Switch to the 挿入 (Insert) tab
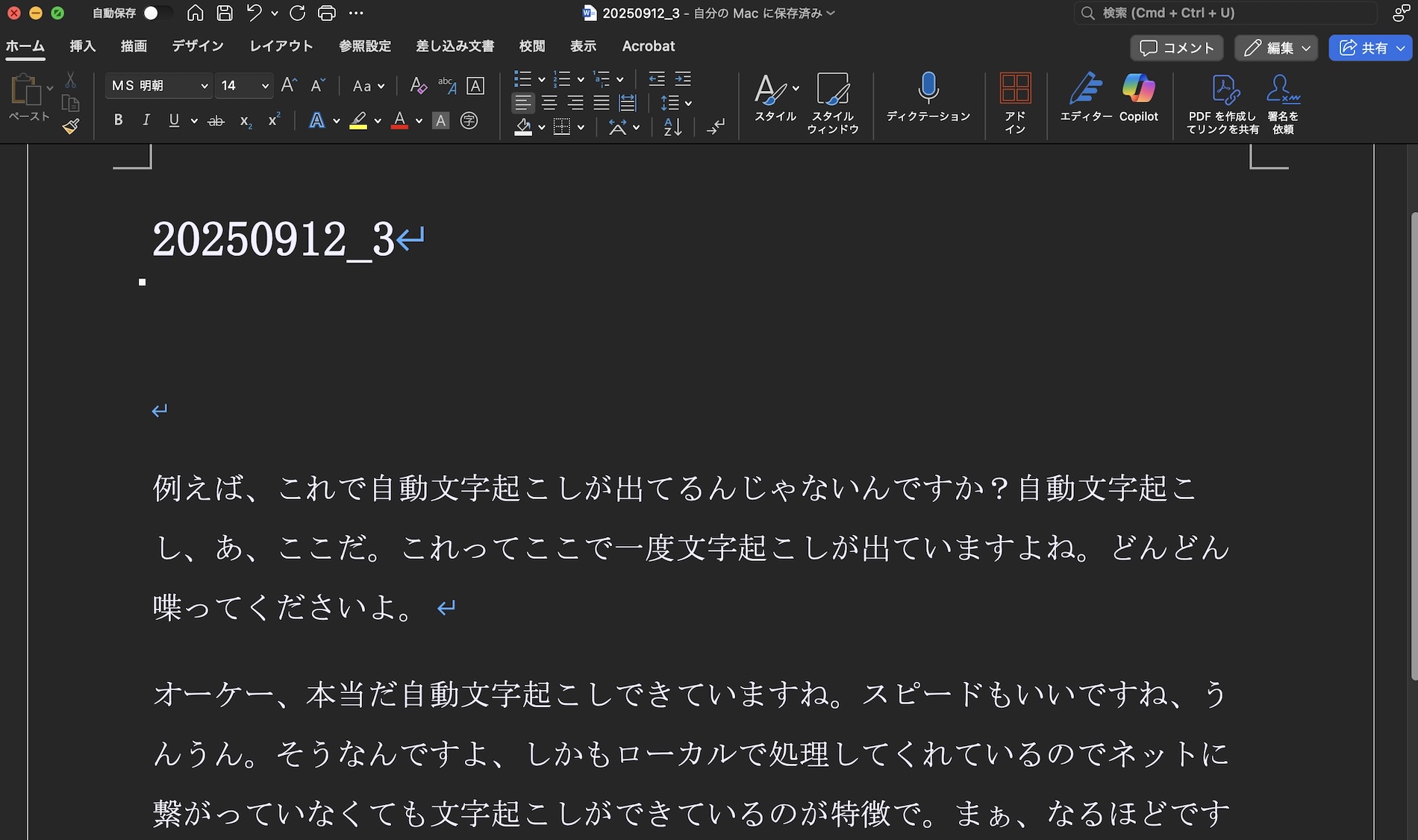The image size is (1418, 840). pyautogui.click(x=82, y=46)
